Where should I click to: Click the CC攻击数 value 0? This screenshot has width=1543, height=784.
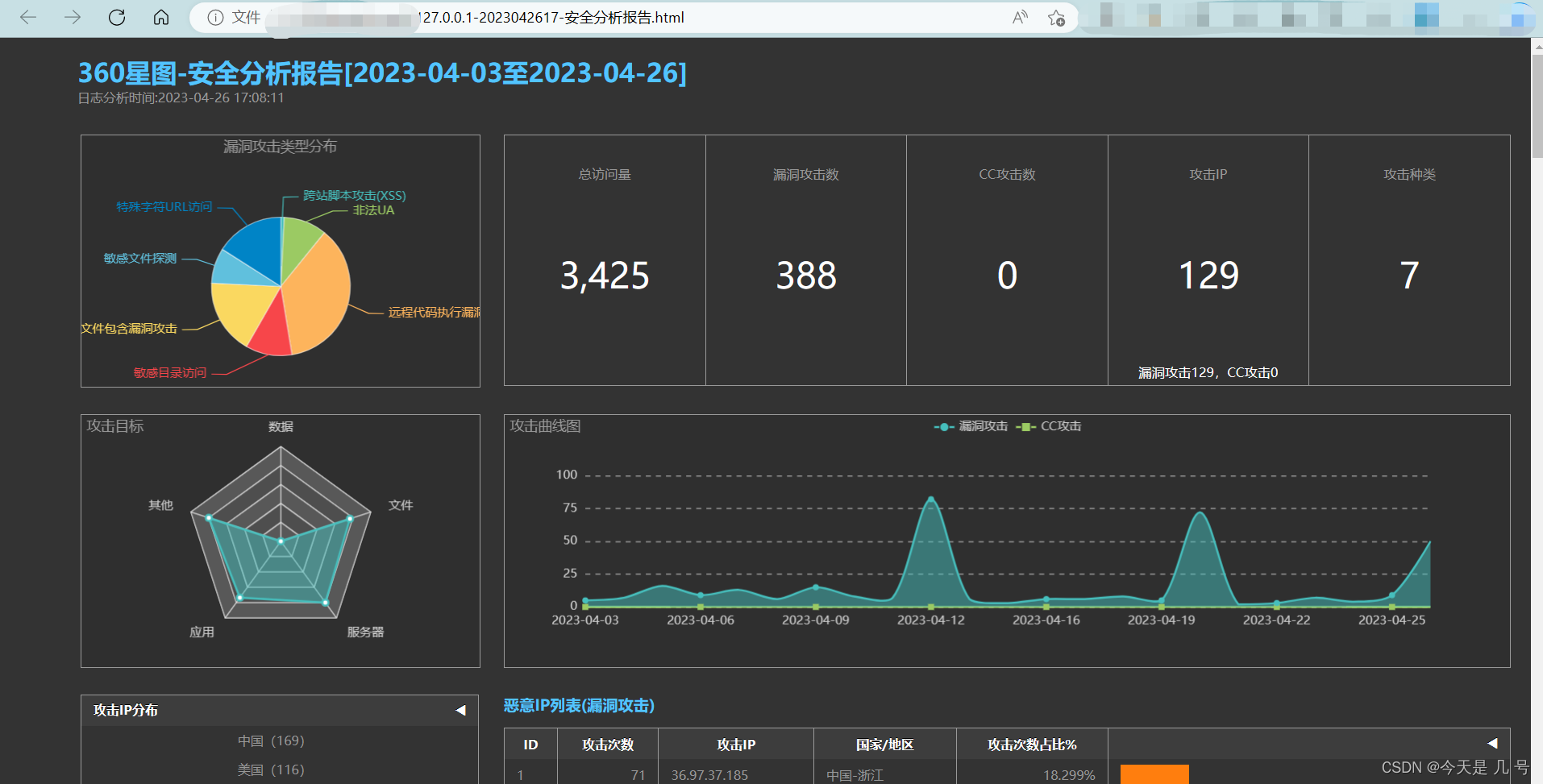click(x=1007, y=276)
